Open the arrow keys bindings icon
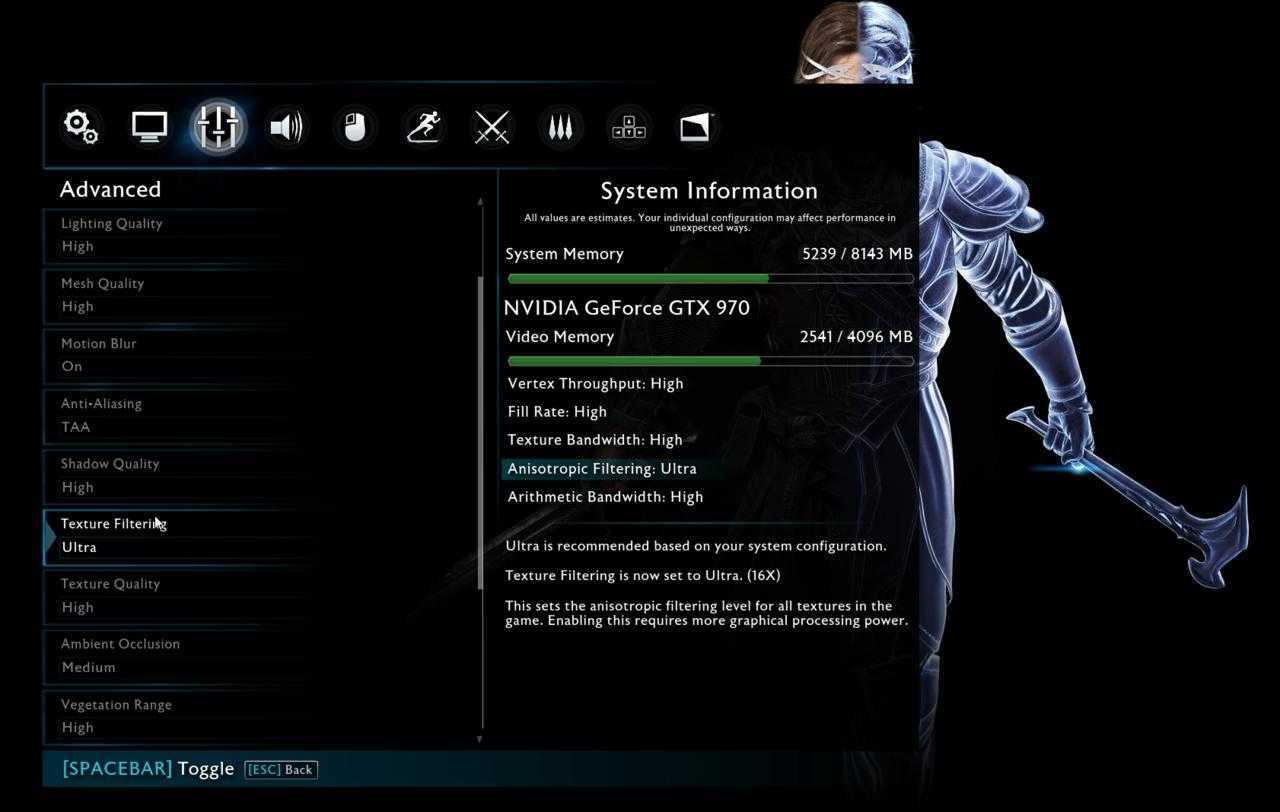Image resolution: width=1280 pixels, height=812 pixels. click(x=628, y=127)
